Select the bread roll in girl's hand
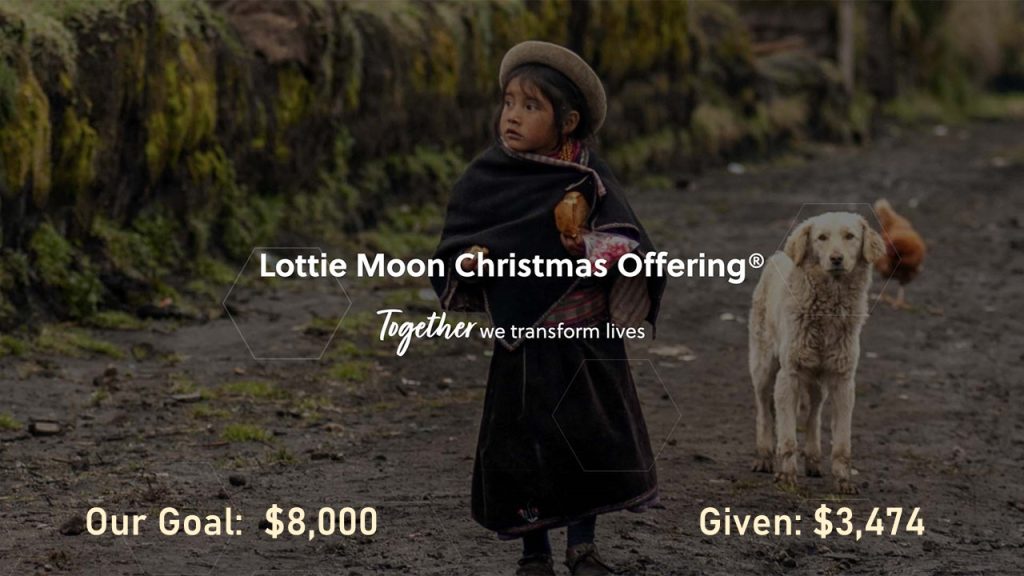Viewport: 1024px width, 576px height. coord(571,214)
